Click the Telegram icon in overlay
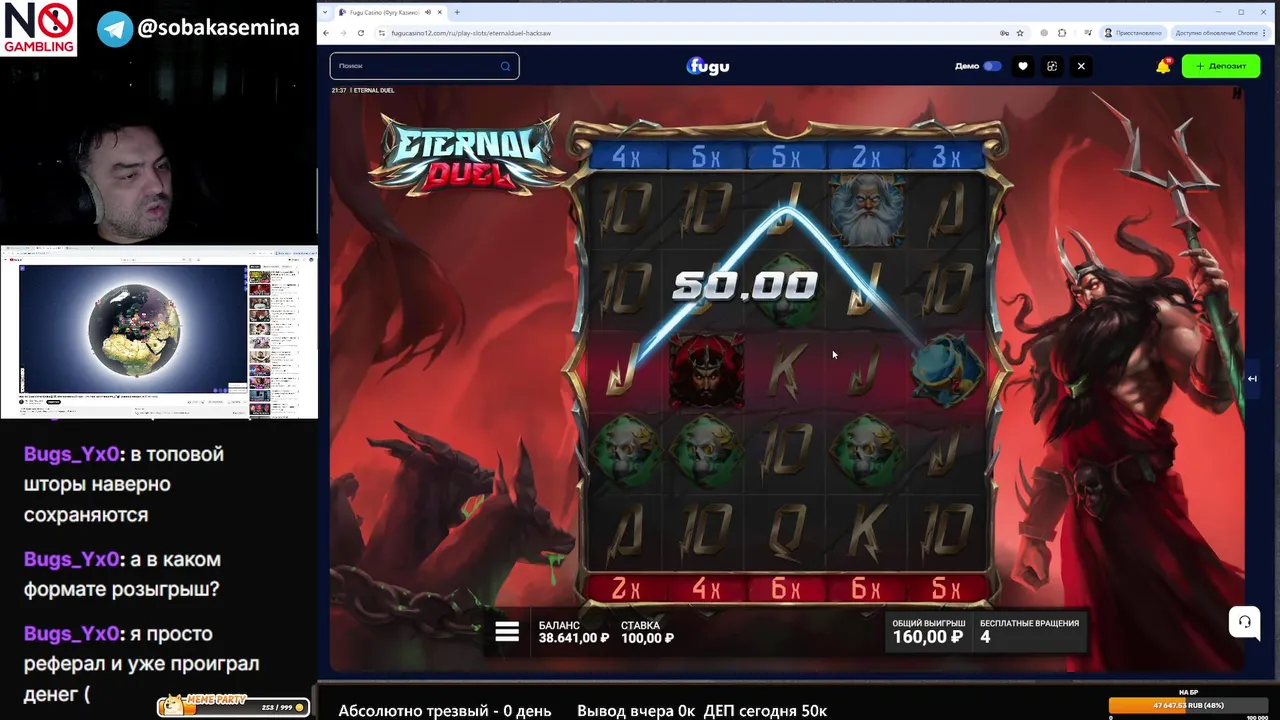This screenshot has height=720, width=1280. (x=115, y=28)
